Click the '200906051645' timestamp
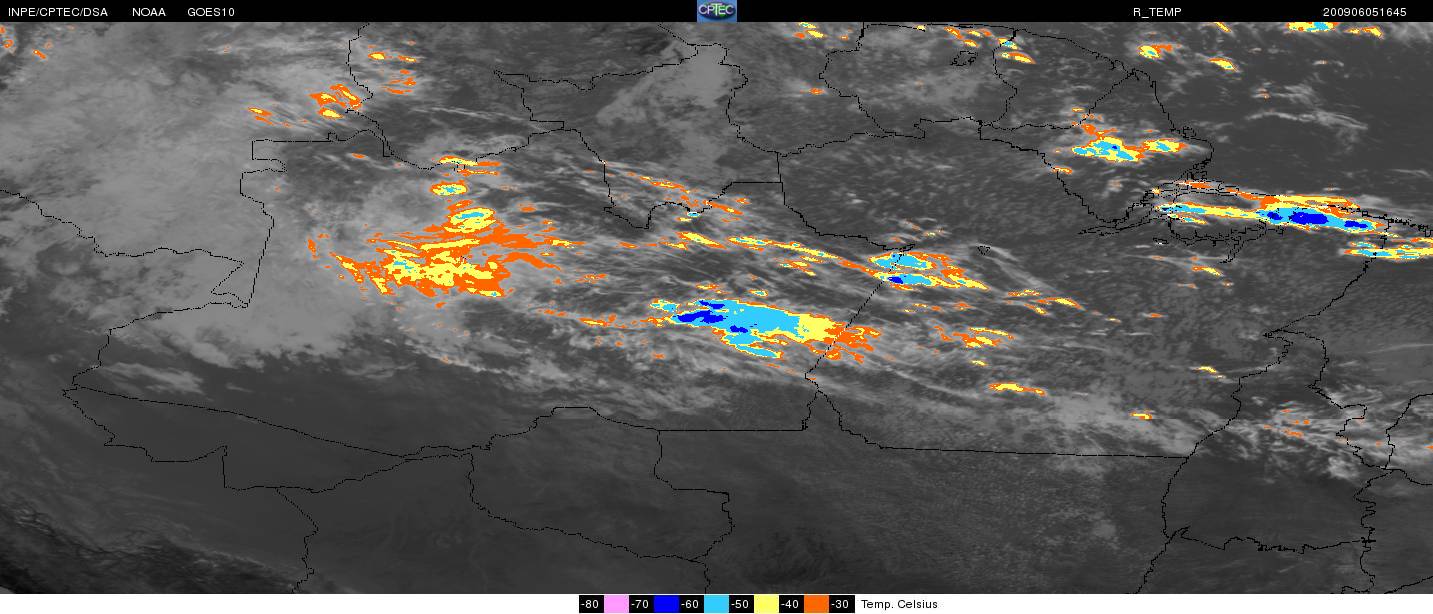 coord(1365,12)
